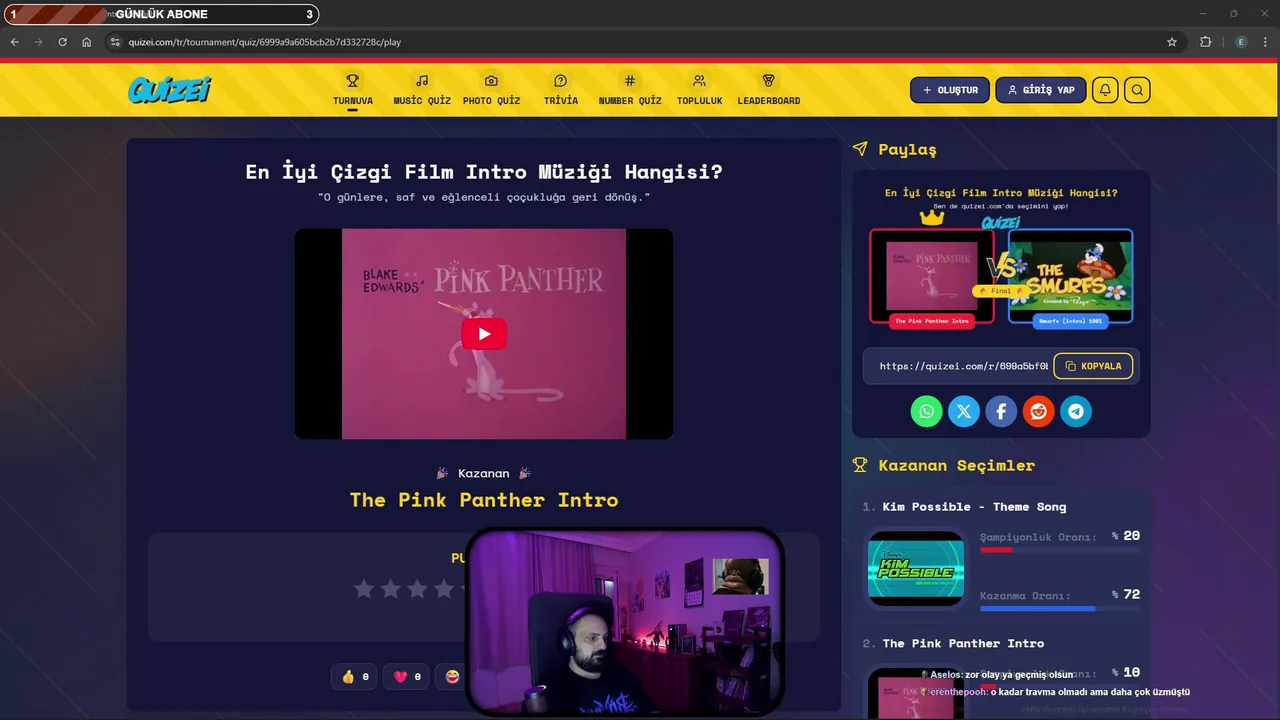
Task: Copy the share link with Kopyala
Action: tap(1093, 366)
